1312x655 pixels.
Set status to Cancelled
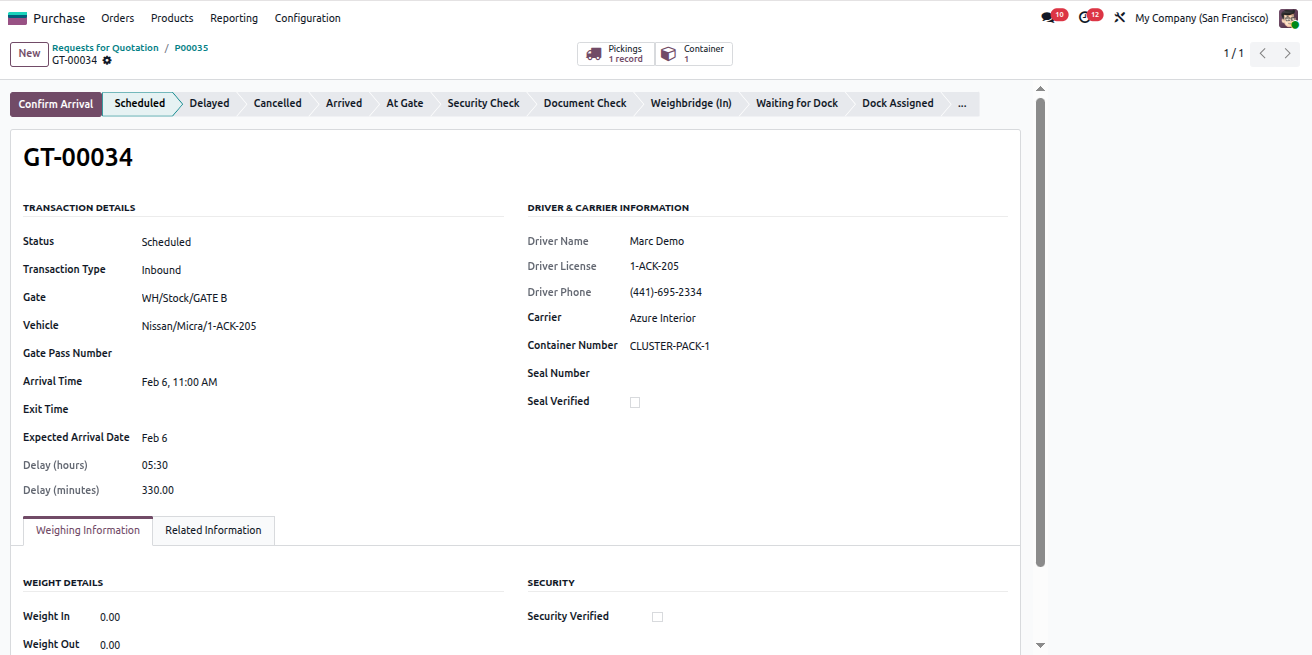pos(278,104)
